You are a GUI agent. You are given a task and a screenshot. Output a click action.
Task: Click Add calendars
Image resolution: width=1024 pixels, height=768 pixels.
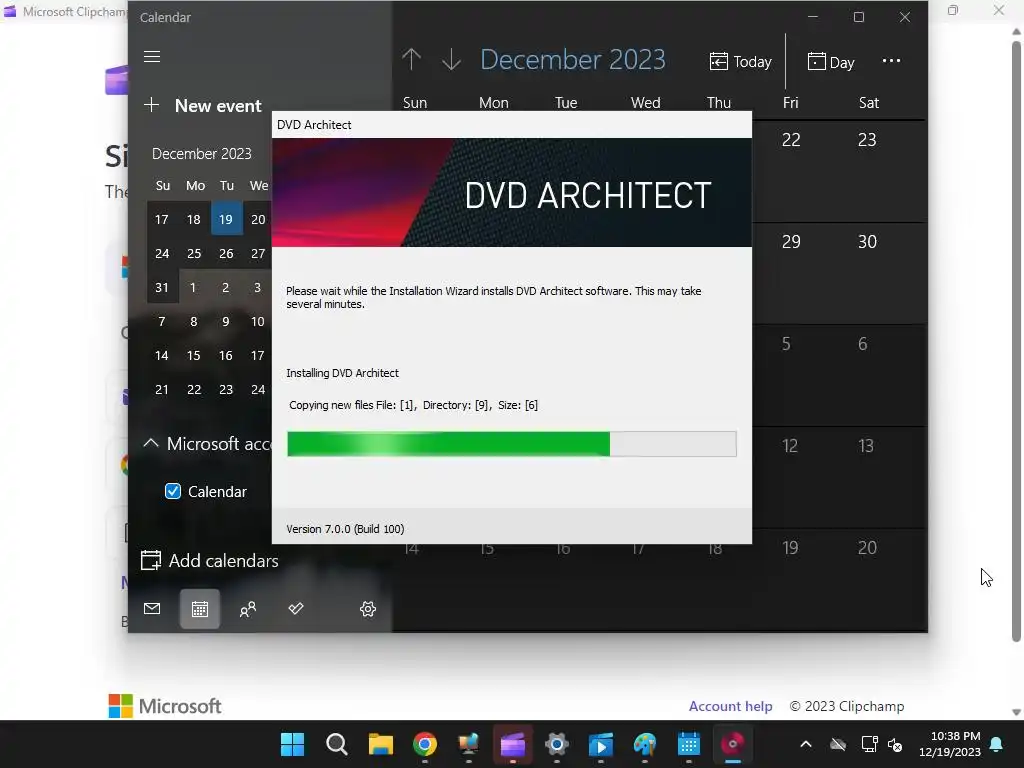point(210,561)
